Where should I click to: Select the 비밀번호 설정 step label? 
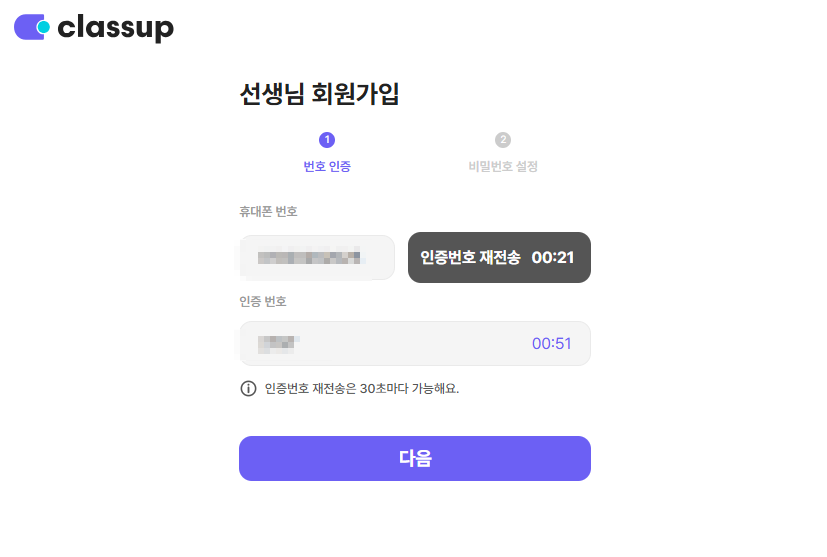click(503, 166)
